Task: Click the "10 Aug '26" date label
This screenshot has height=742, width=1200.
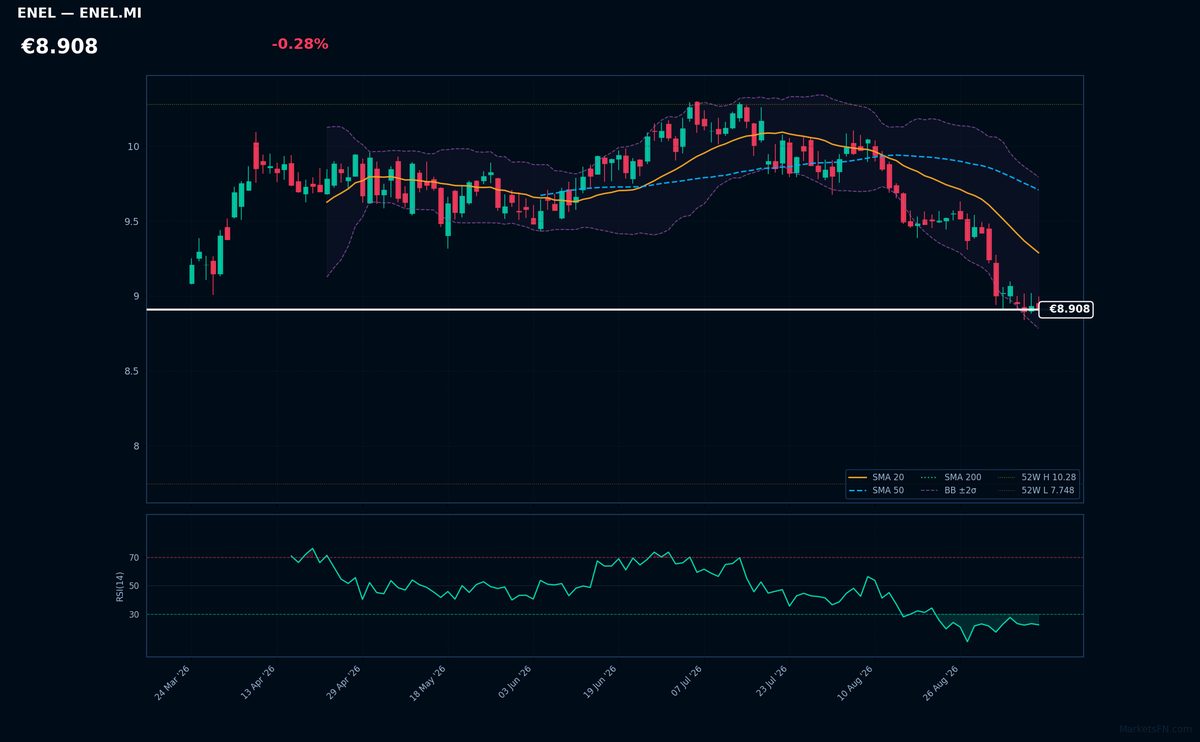Action: 855,683
